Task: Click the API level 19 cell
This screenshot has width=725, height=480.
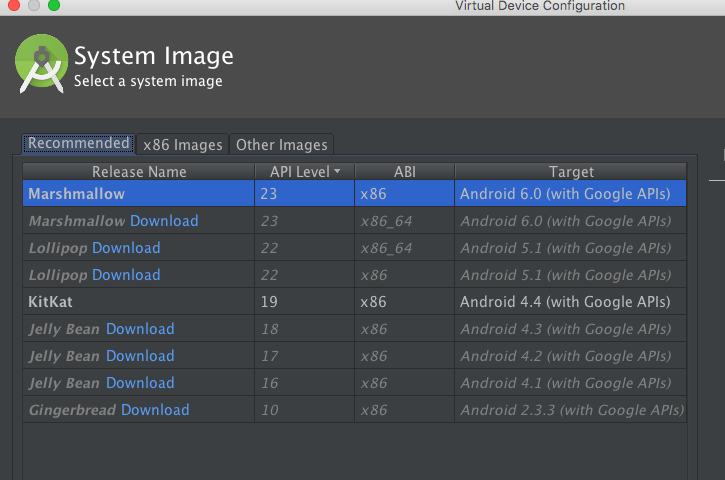Action: (304, 302)
